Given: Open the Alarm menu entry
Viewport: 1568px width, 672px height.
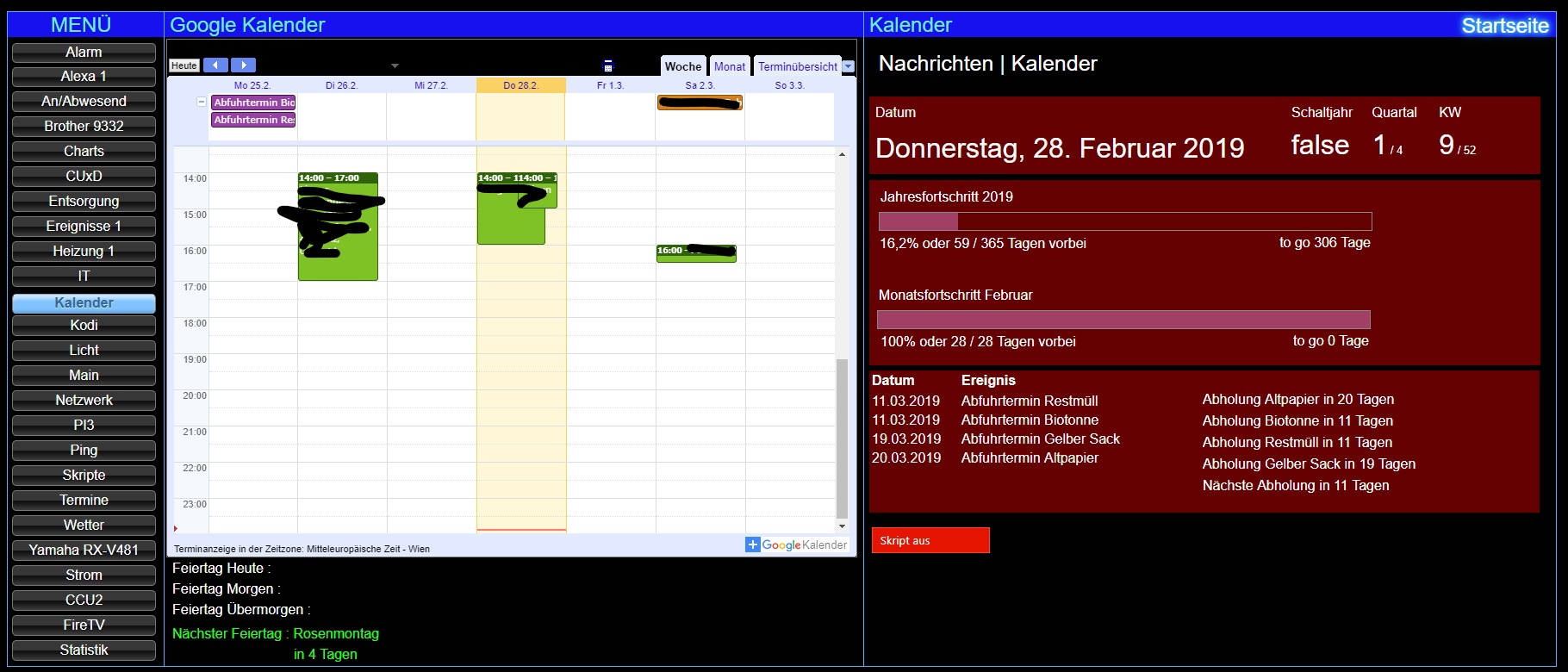Looking at the screenshot, I should coord(84,53).
